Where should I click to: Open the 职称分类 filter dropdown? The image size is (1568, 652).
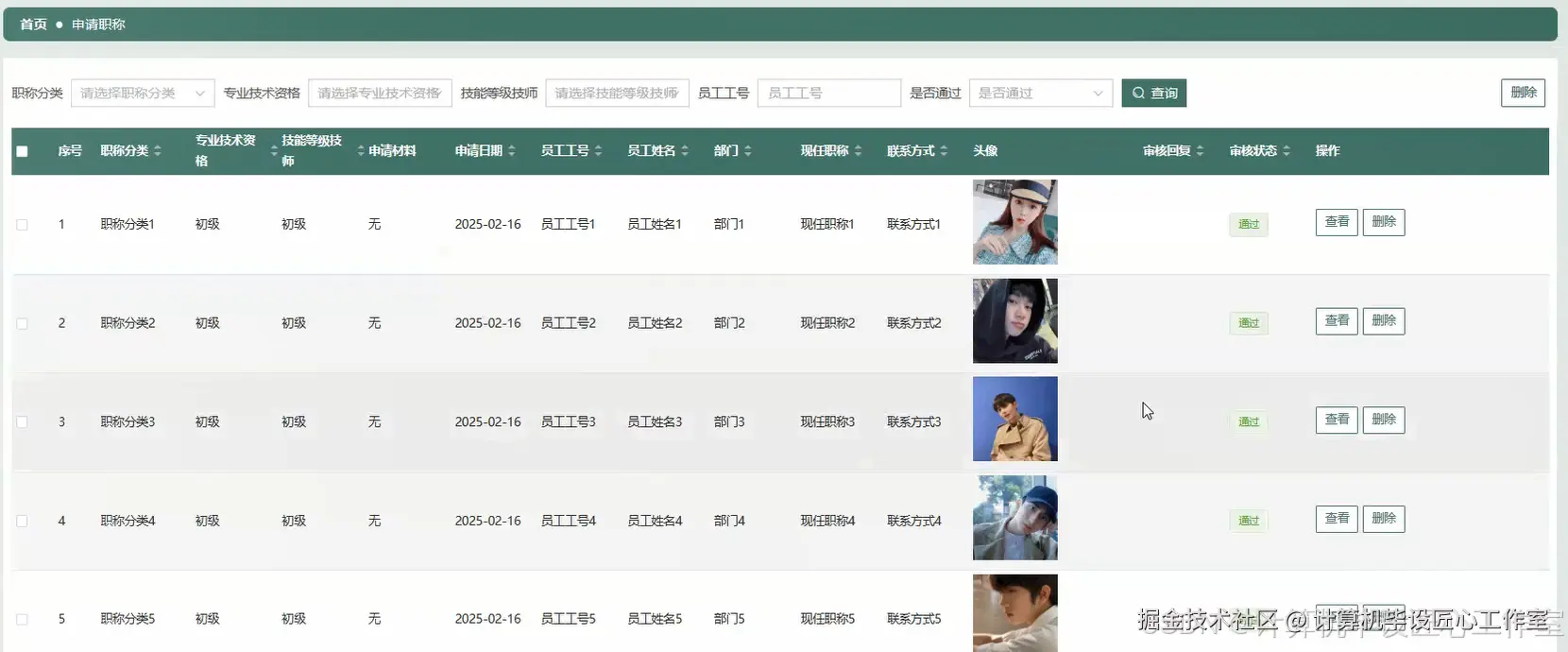[143, 93]
